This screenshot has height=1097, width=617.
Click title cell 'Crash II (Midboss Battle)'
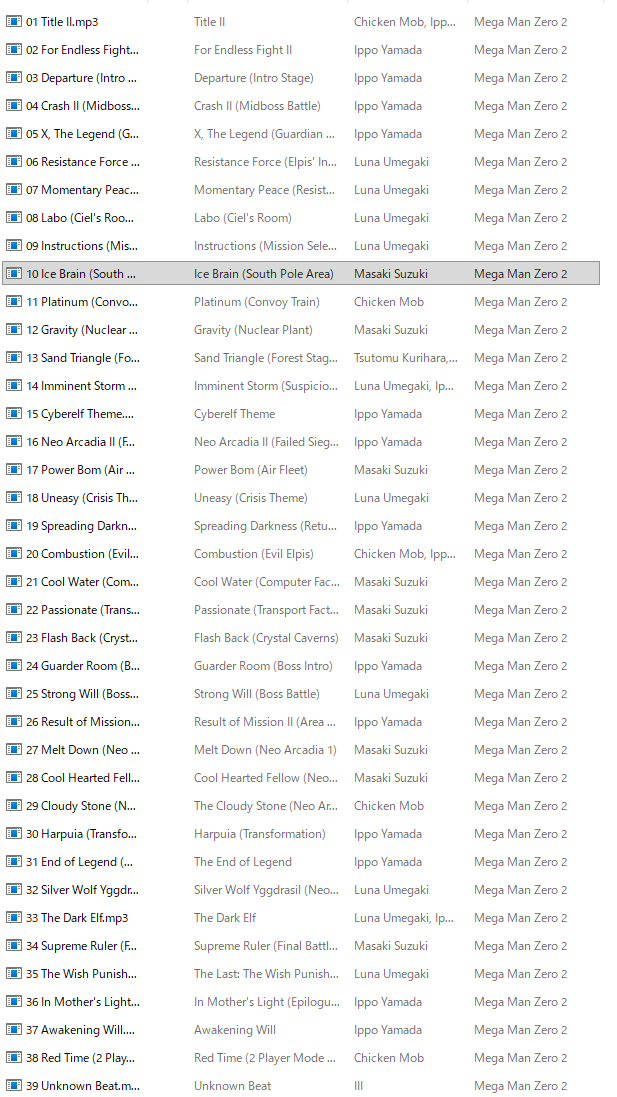257,106
